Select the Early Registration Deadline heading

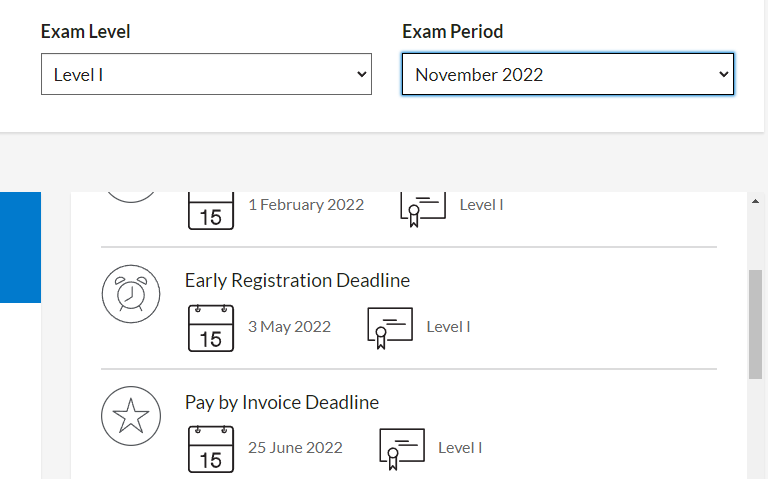297,280
